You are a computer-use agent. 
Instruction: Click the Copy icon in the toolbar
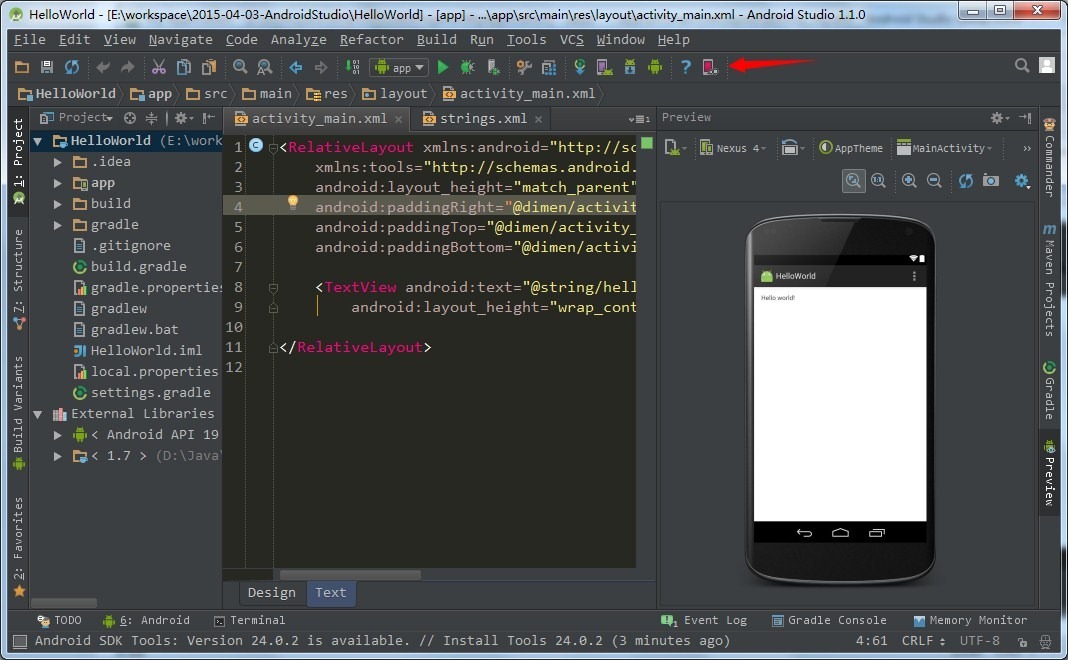point(184,67)
